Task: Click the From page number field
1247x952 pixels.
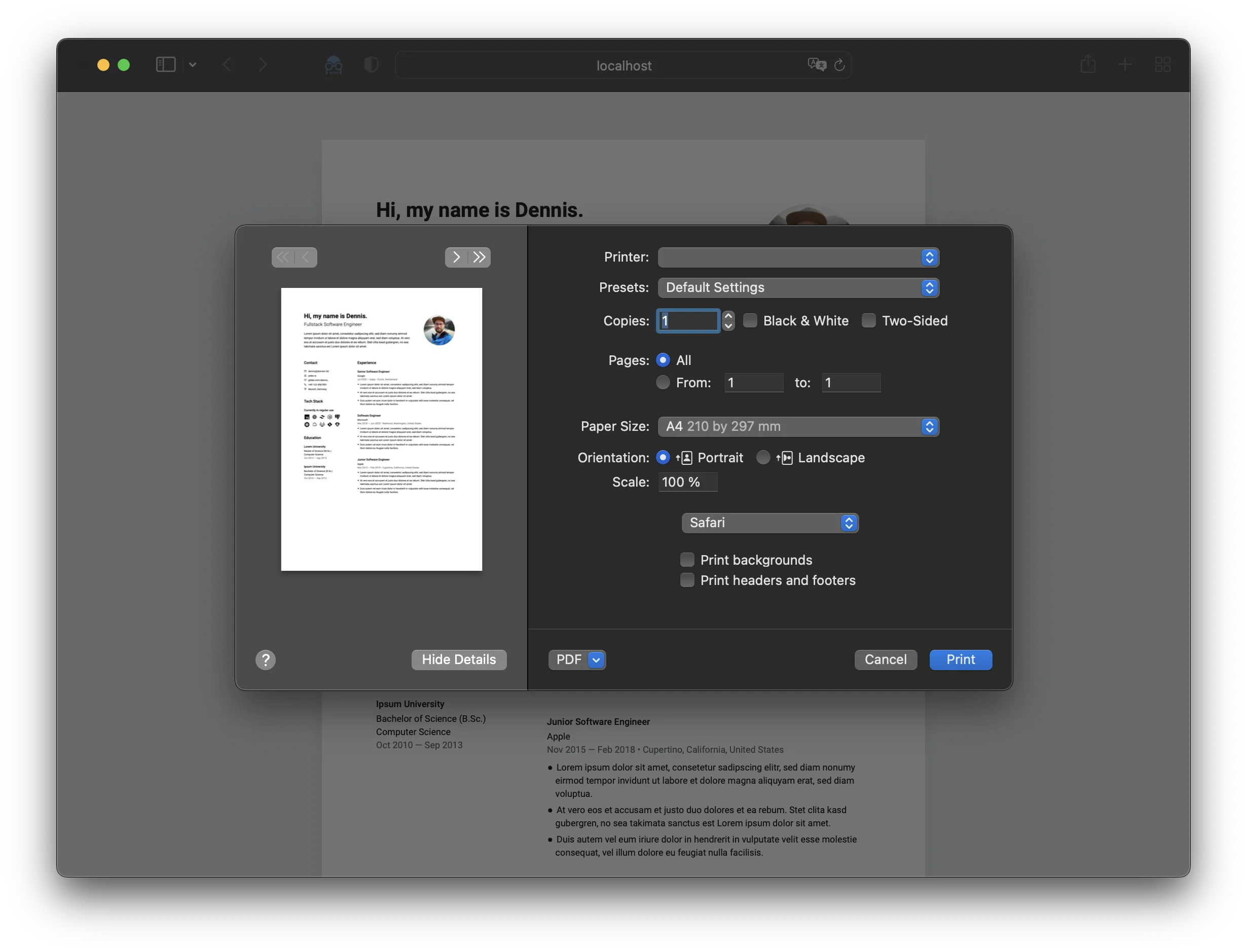Action: tap(754, 383)
